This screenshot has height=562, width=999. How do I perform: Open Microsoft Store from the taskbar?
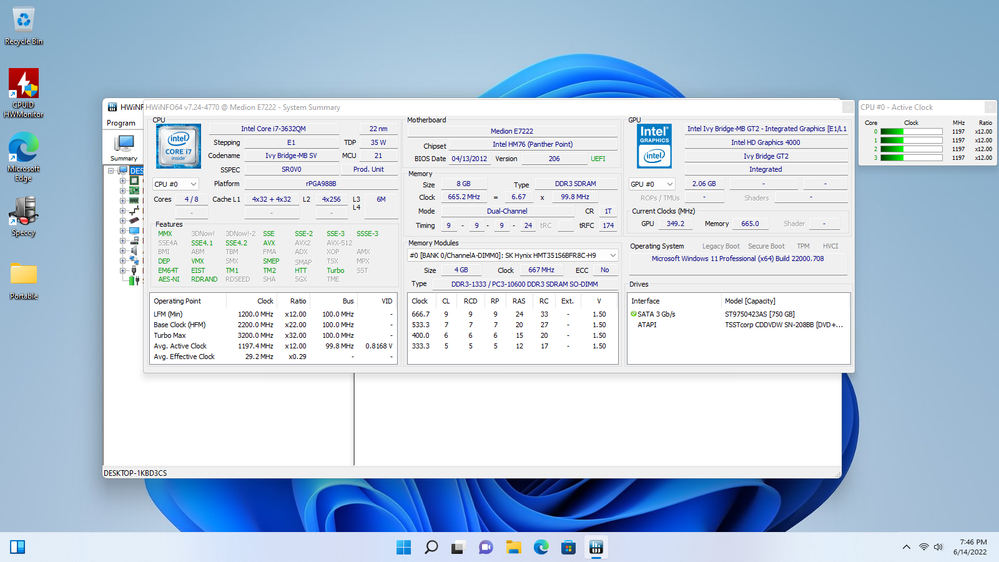(567, 547)
